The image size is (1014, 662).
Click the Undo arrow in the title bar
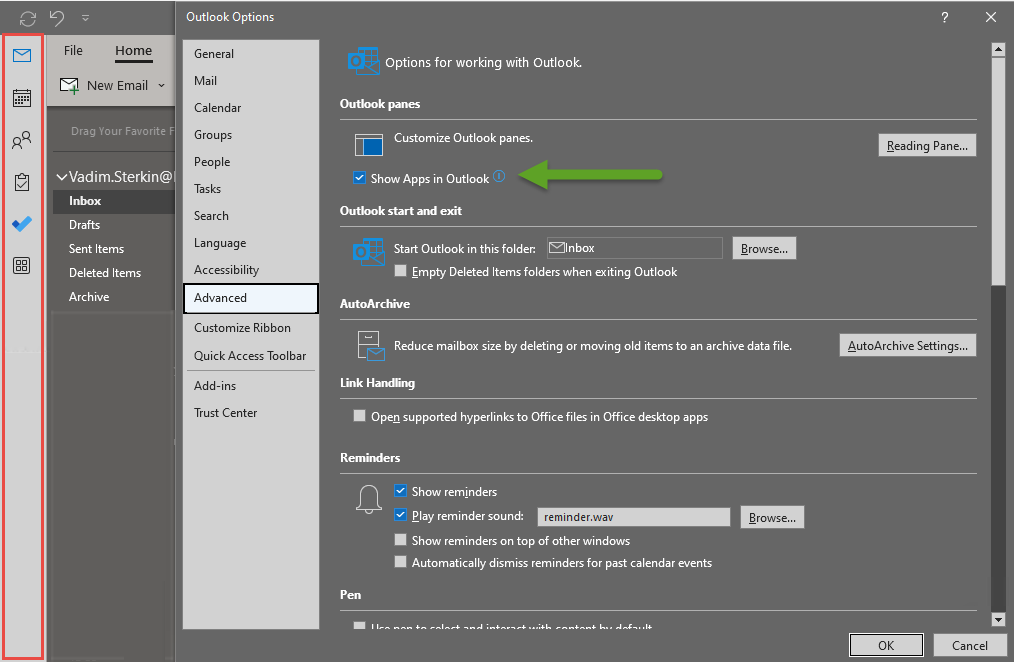57,17
